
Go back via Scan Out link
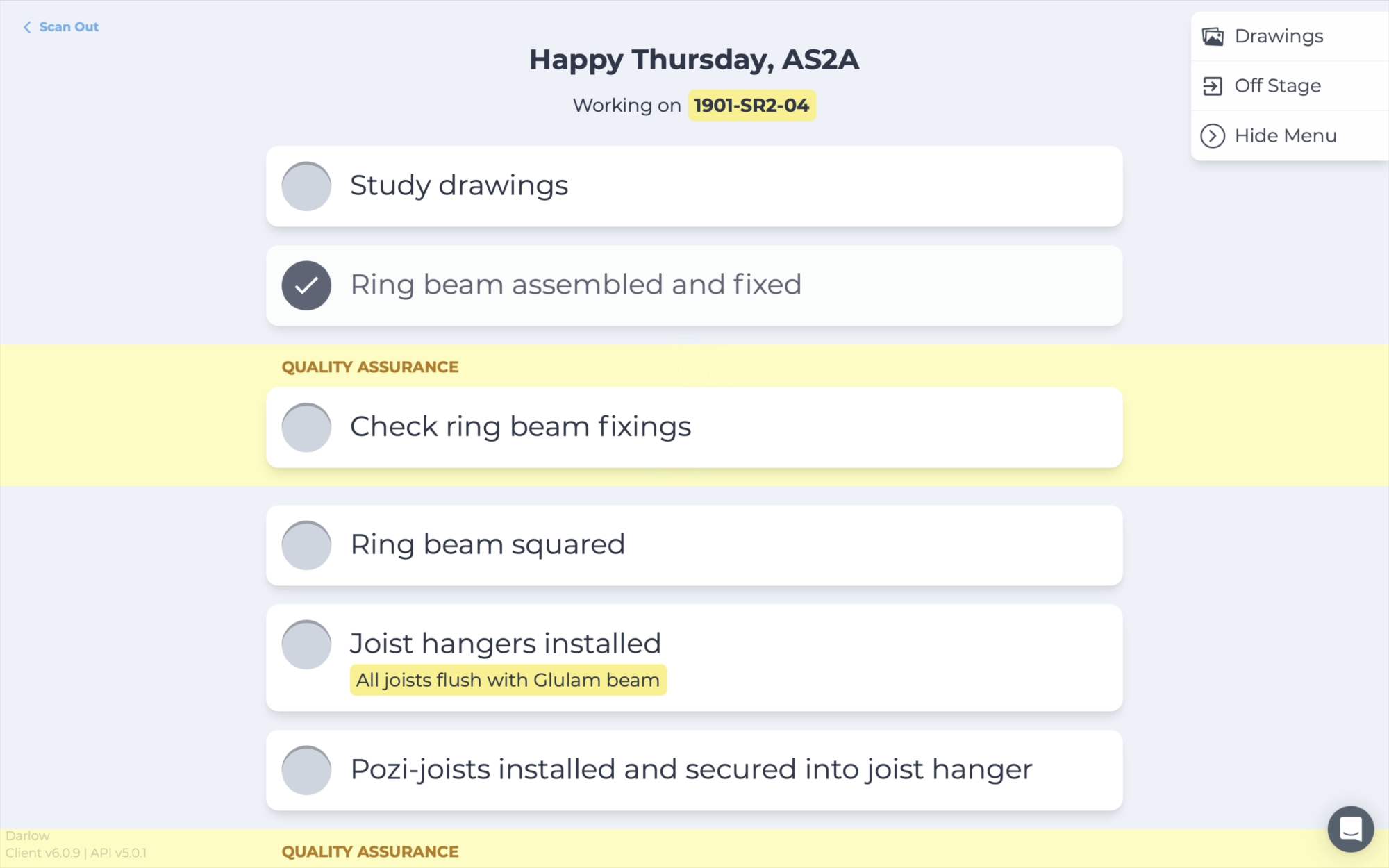[x=69, y=27]
